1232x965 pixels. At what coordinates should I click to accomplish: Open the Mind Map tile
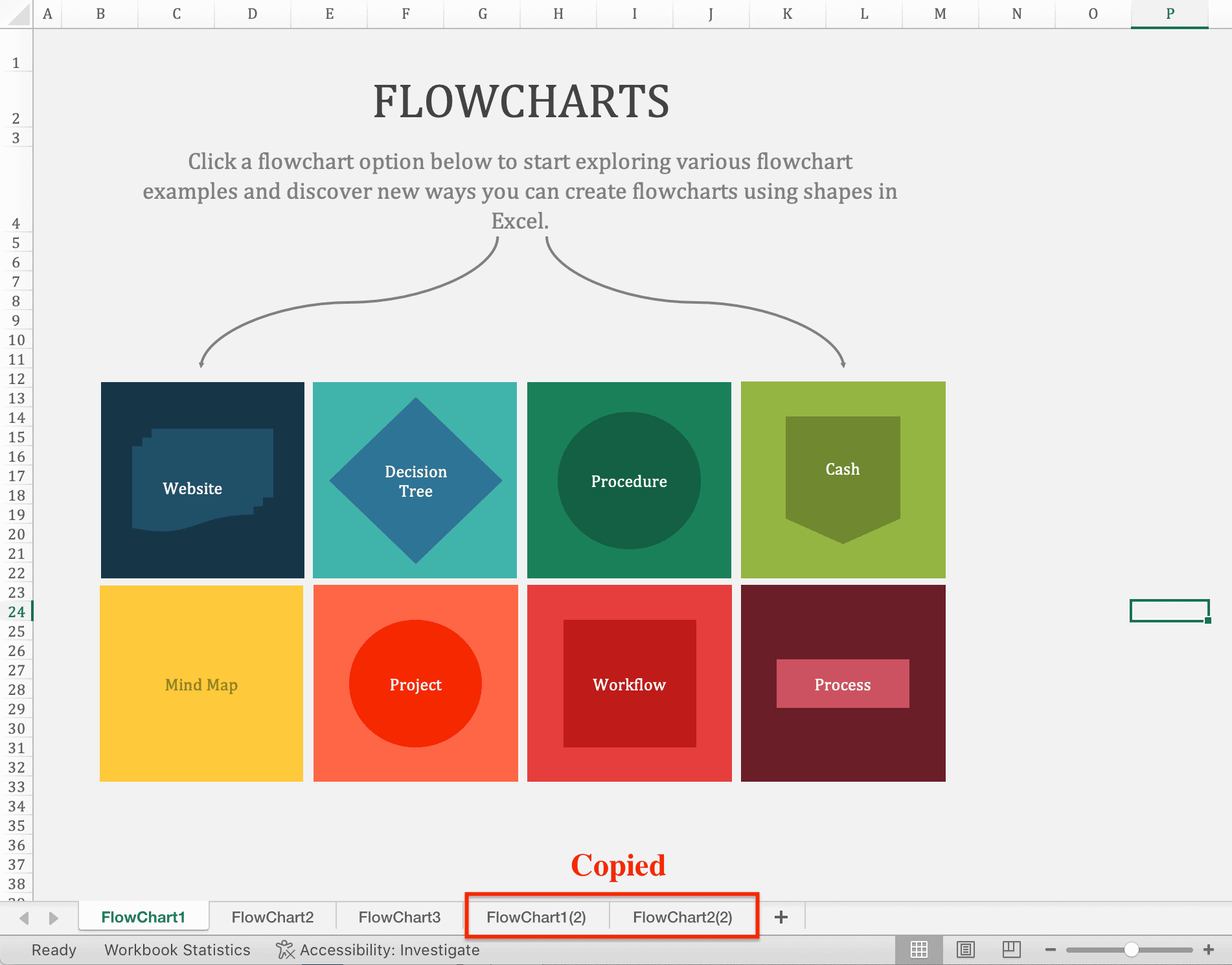coord(201,683)
